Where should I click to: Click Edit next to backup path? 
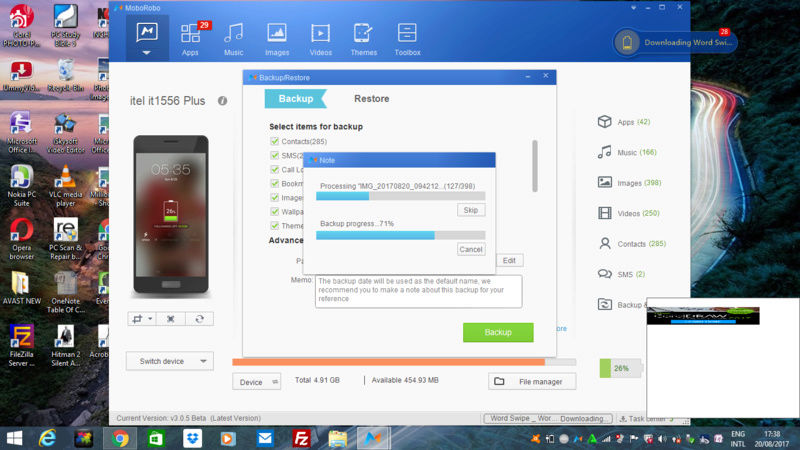click(x=509, y=261)
